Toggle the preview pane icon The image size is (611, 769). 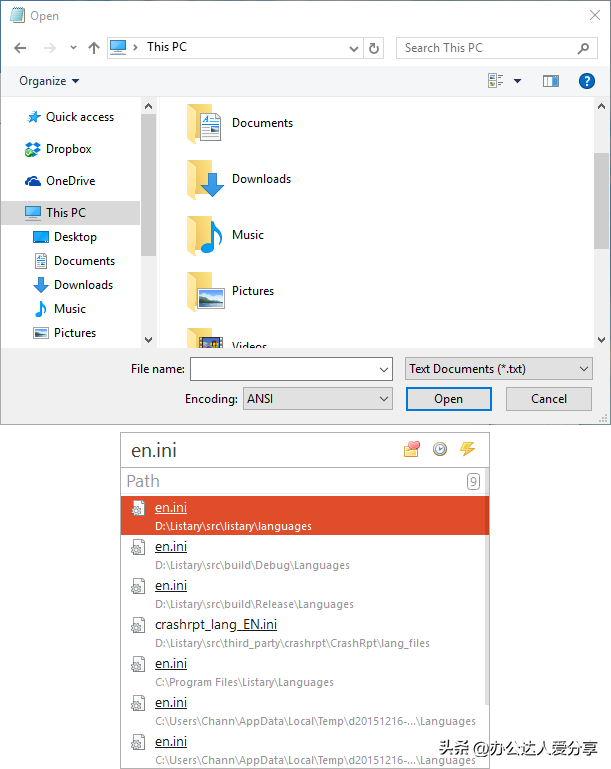pos(551,80)
